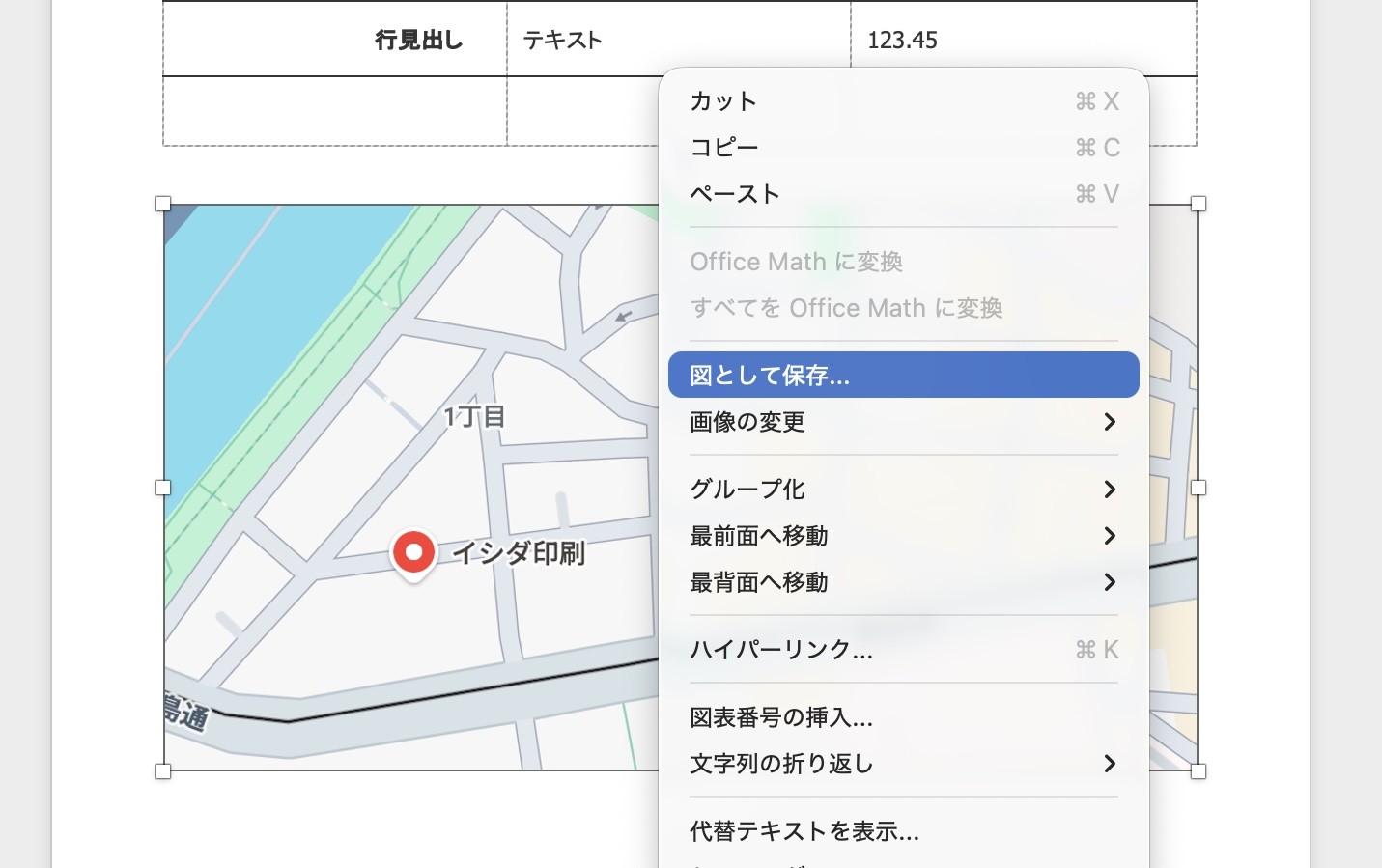Image resolution: width=1382 pixels, height=868 pixels.
Task: Click the top-left image resize handle
Action: (x=163, y=204)
